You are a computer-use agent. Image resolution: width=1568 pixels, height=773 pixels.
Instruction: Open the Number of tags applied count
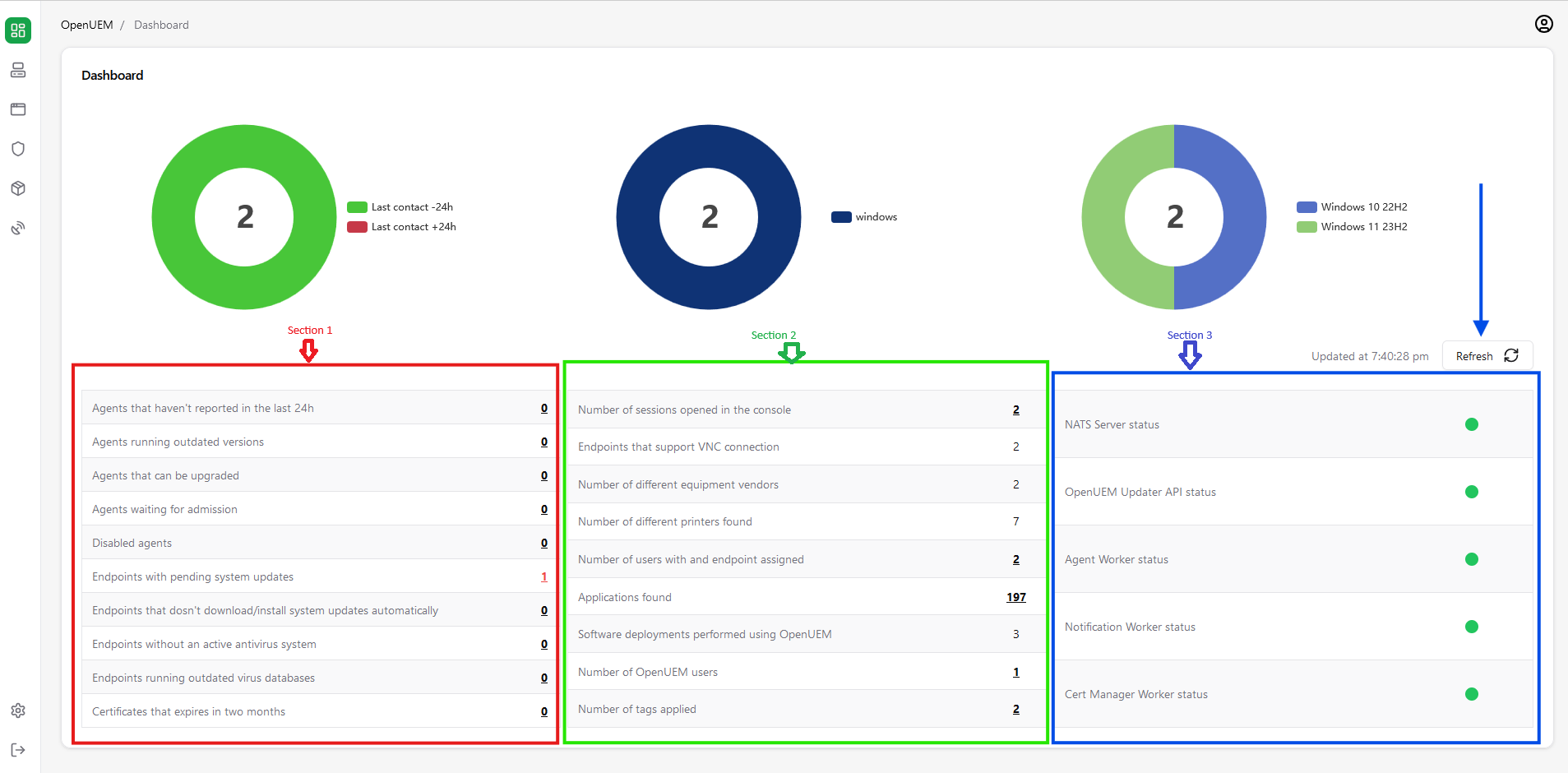(1016, 710)
